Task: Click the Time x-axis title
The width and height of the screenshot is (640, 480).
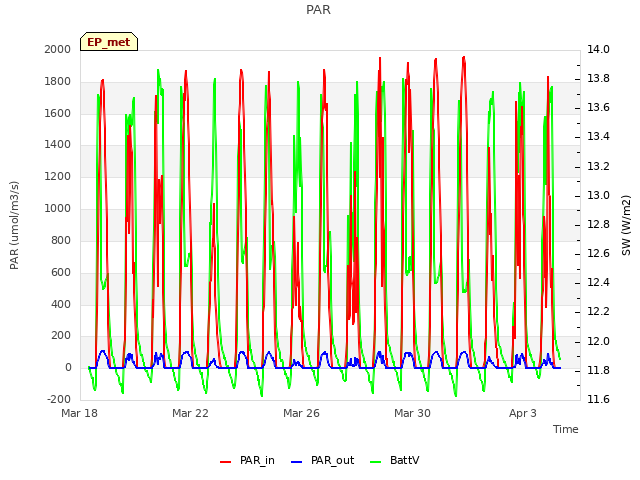Action: [566, 429]
